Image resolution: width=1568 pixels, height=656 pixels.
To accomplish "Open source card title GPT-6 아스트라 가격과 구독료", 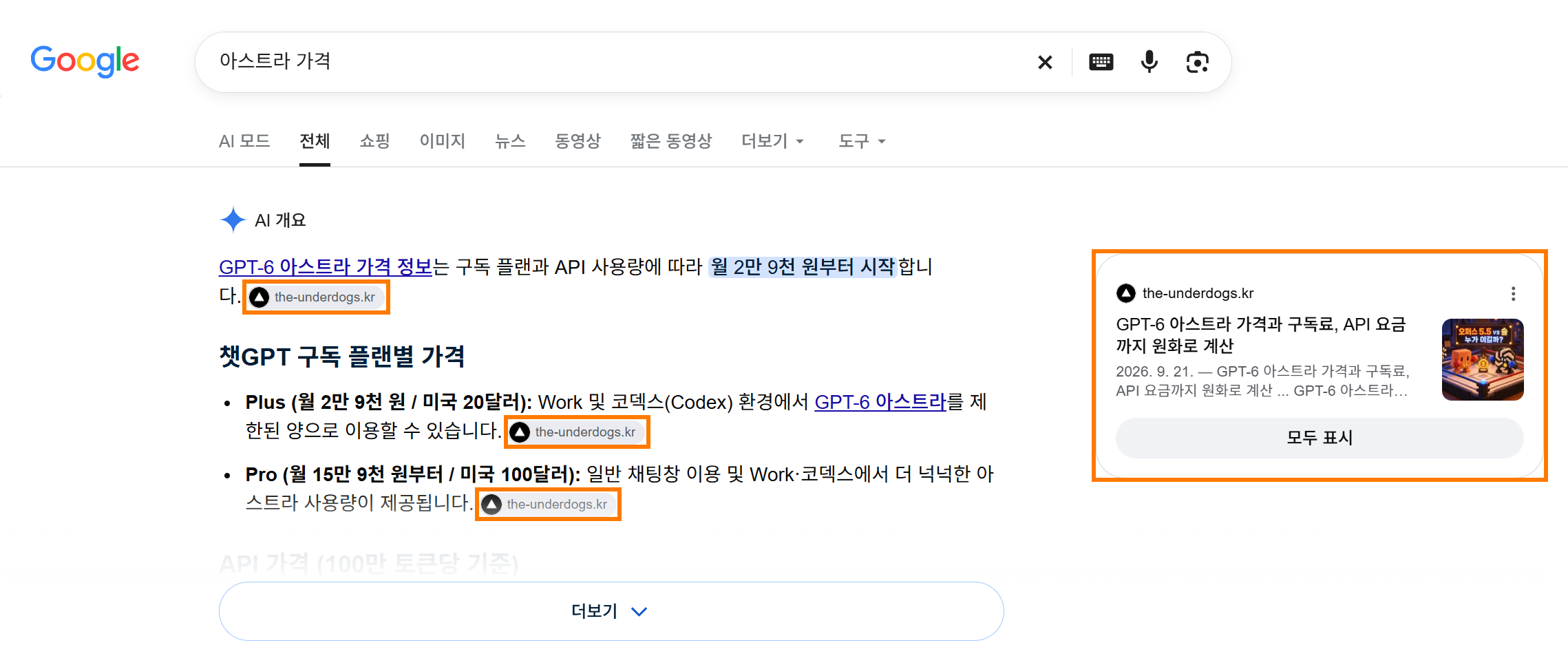I will 1260,335.
